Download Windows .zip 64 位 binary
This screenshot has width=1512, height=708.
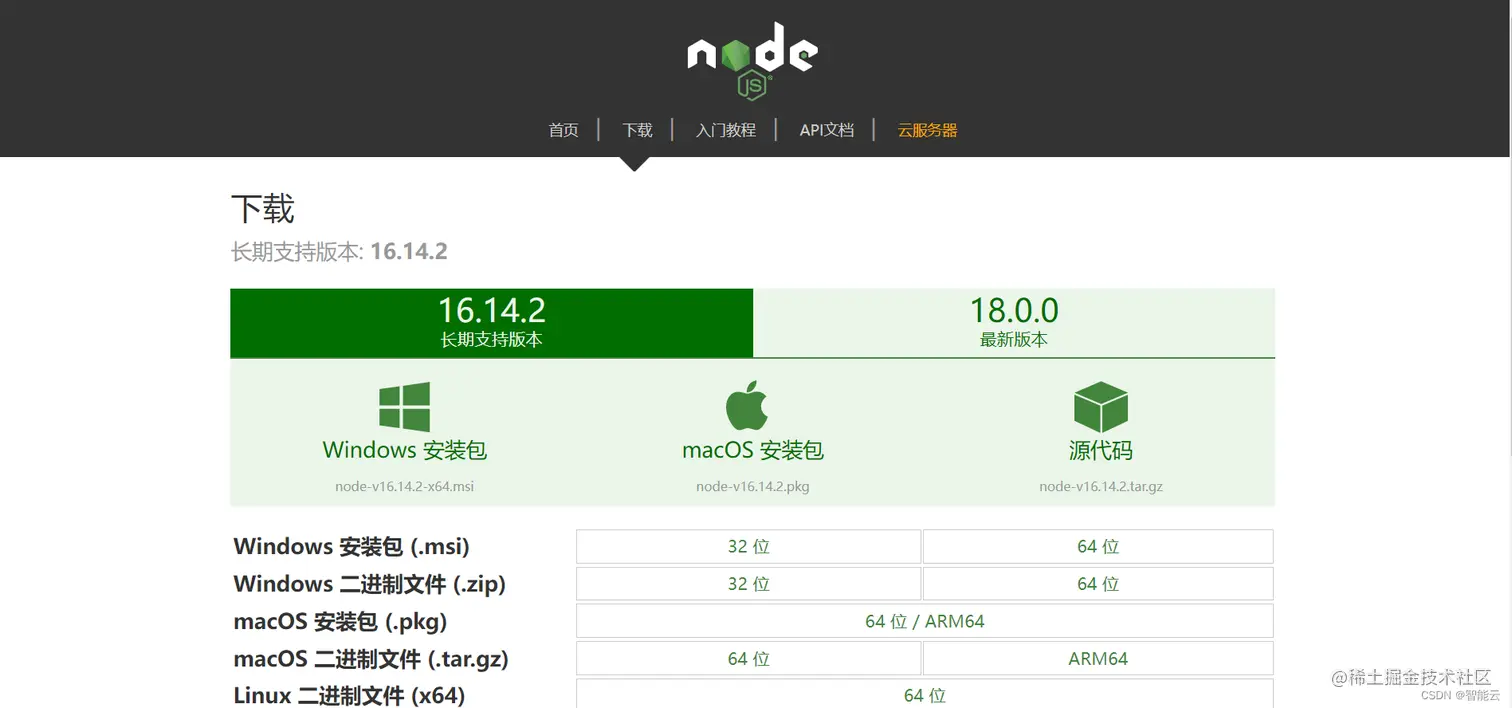click(x=1098, y=584)
